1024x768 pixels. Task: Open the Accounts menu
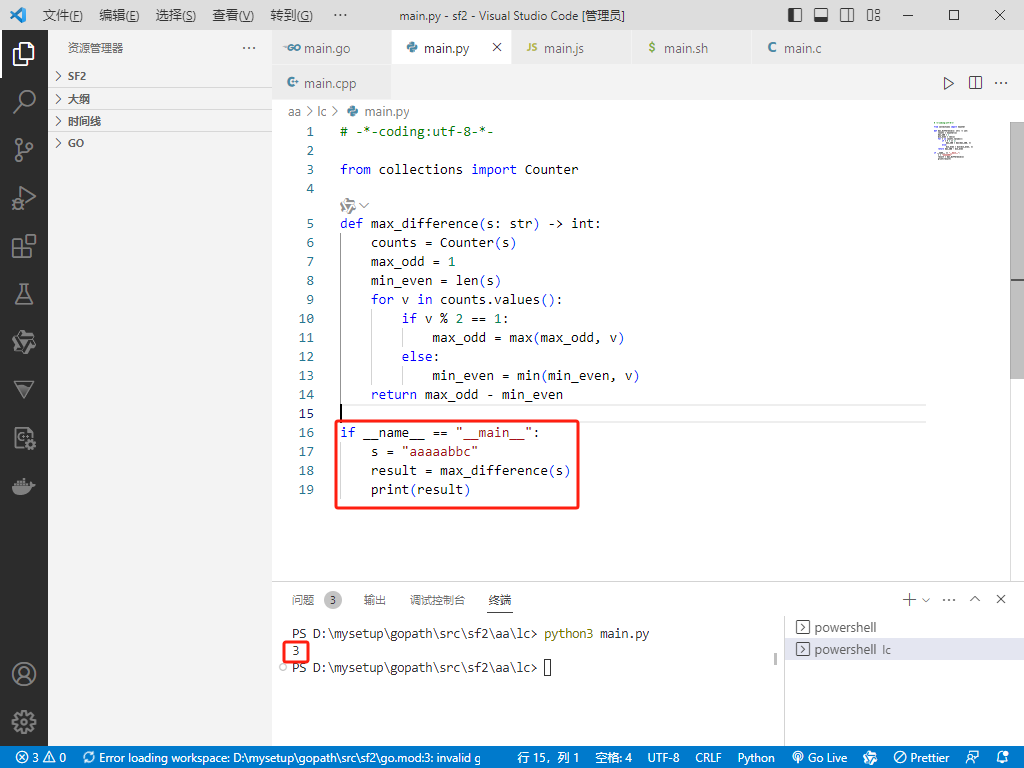[x=24, y=674]
